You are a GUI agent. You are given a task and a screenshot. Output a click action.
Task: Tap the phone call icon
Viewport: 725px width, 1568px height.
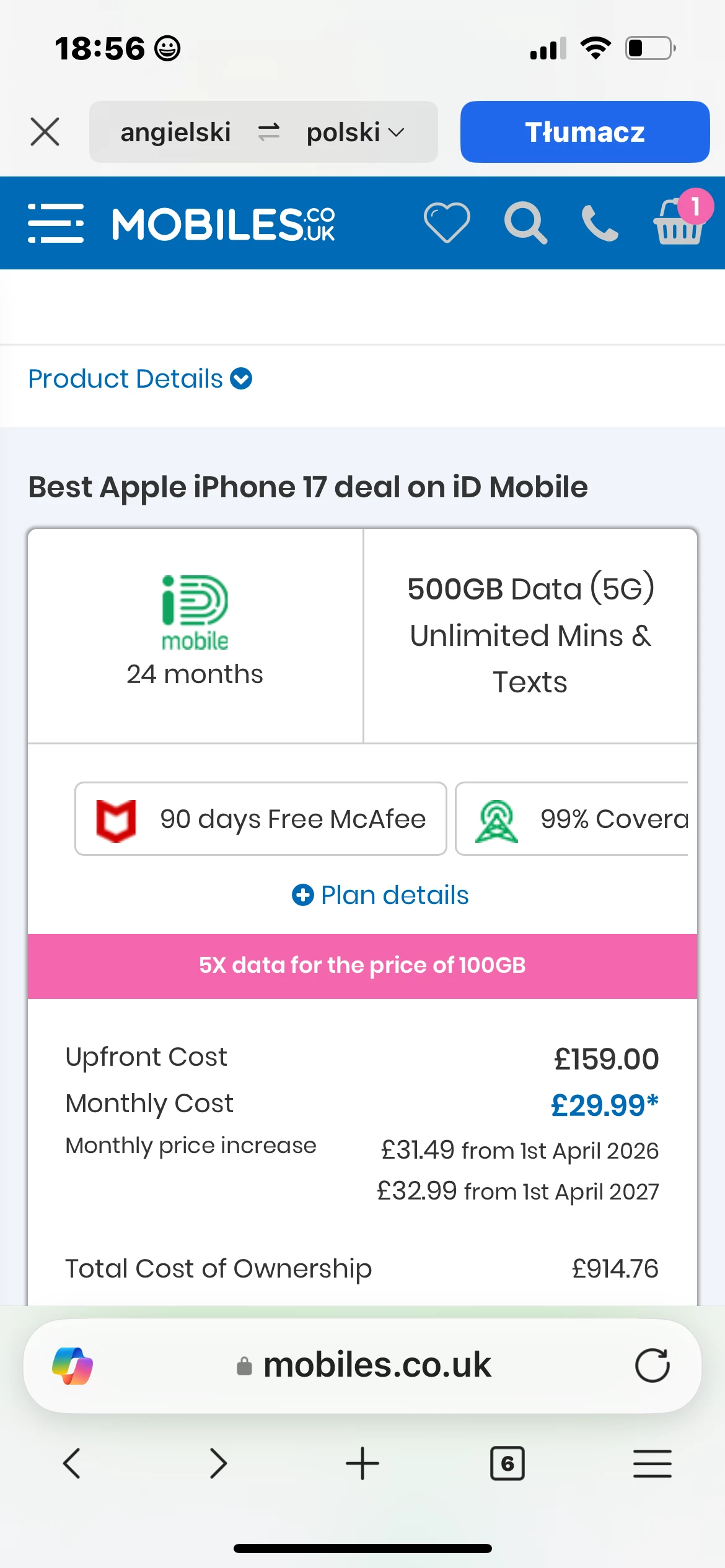600,223
